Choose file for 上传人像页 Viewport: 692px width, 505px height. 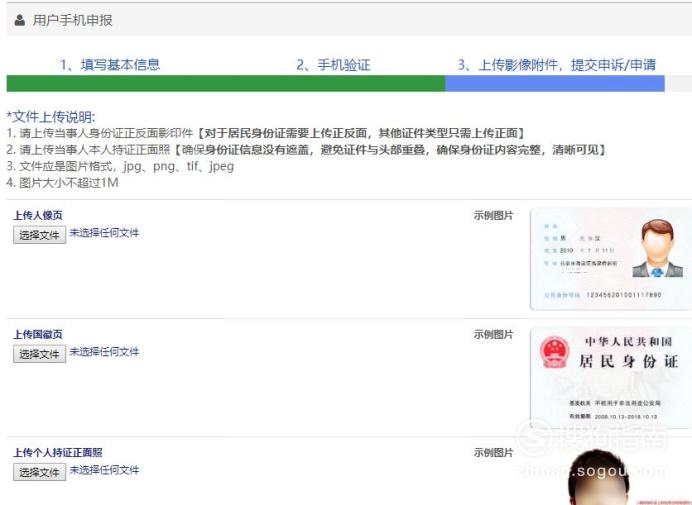coord(39,235)
